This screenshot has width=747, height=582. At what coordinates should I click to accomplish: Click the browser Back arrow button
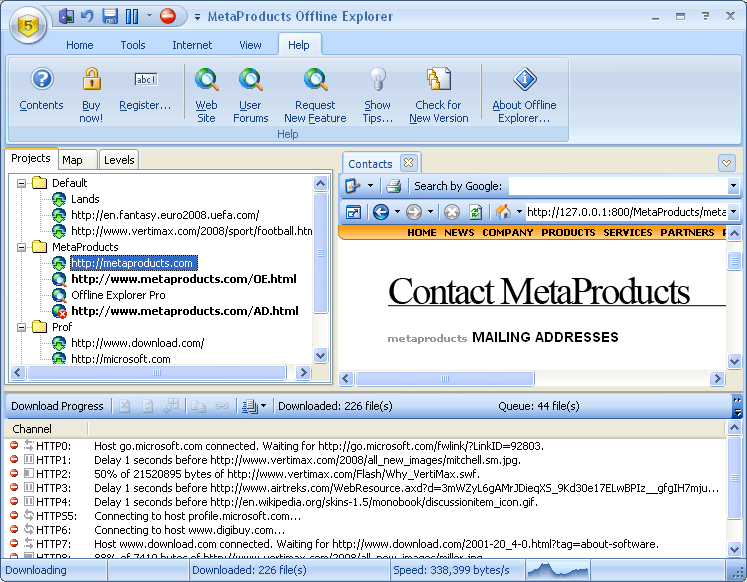(x=381, y=212)
